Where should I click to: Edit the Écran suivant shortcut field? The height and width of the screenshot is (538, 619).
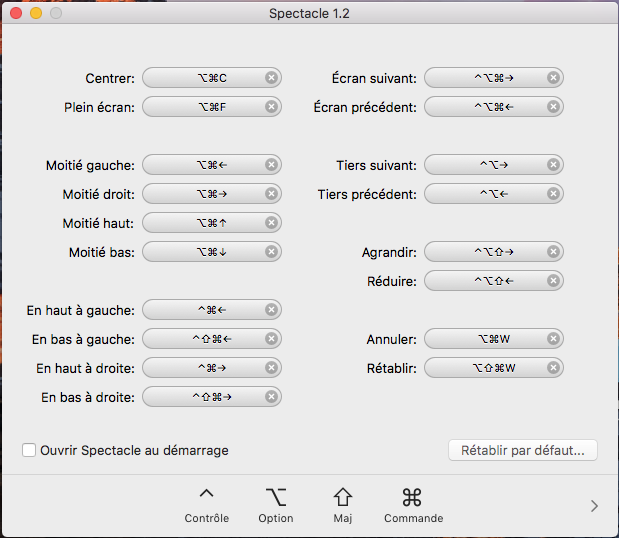click(x=494, y=78)
